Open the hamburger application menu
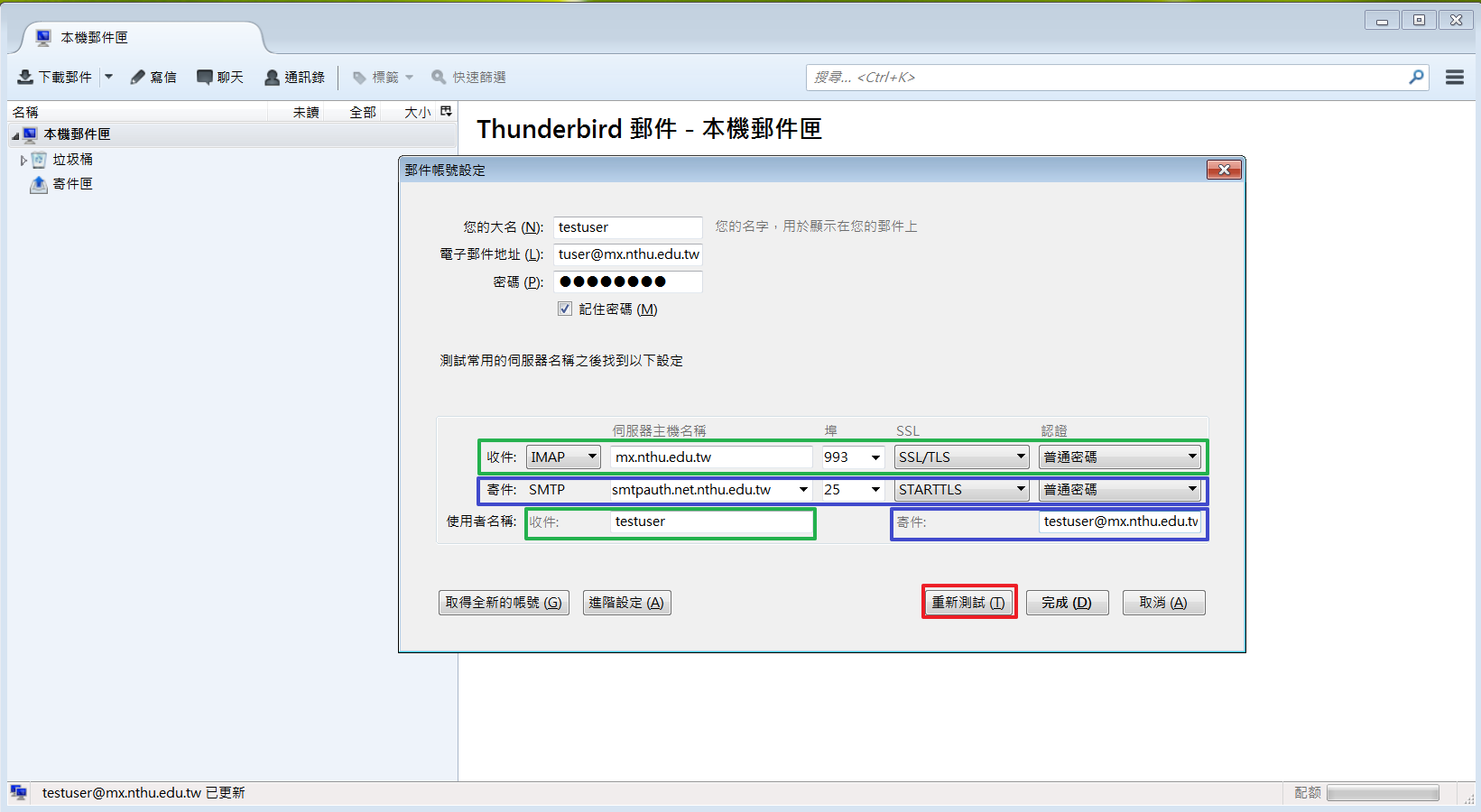 (1454, 78)
